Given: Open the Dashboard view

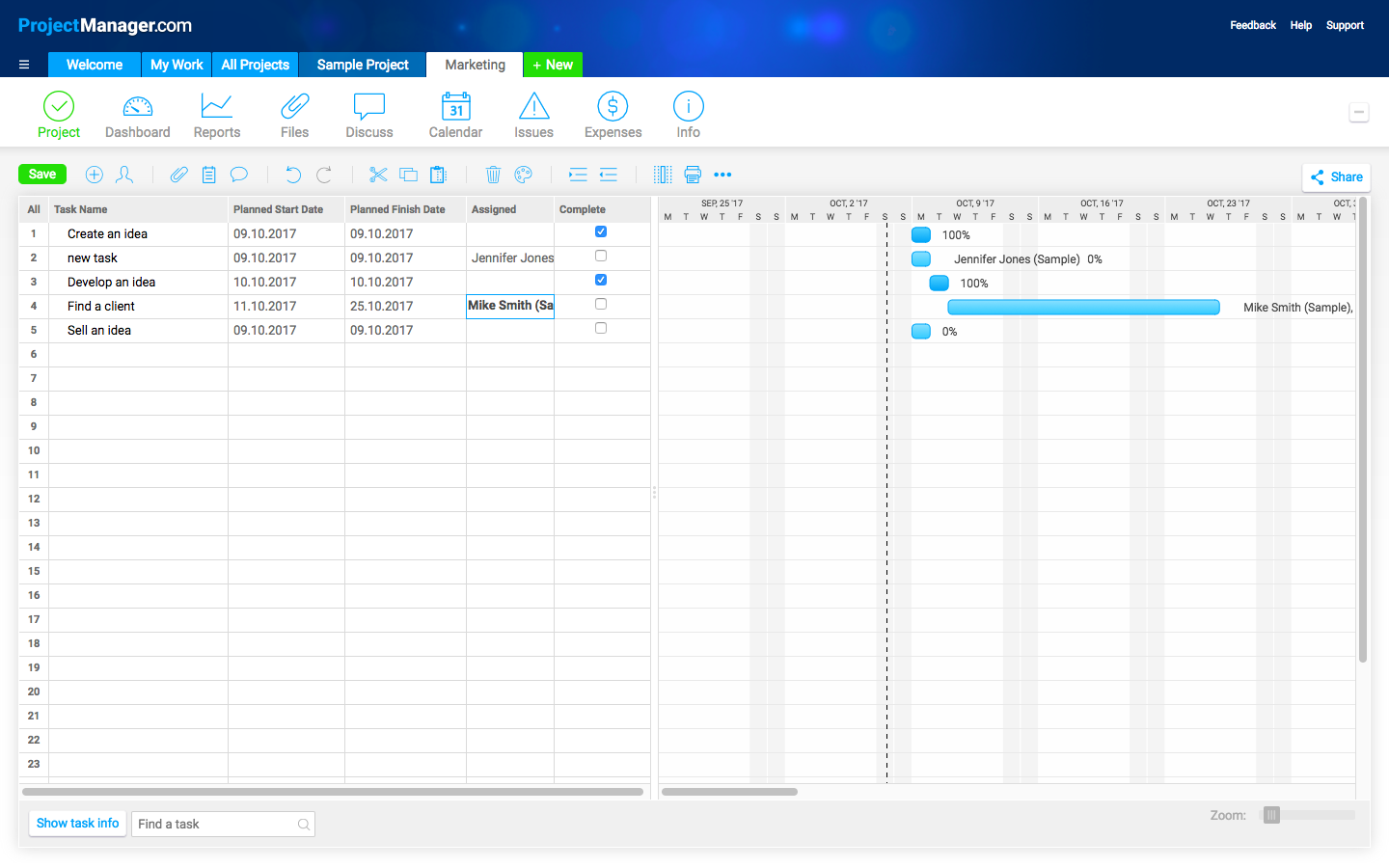Looking at the screenshot, I should click(x=137, y=116).
